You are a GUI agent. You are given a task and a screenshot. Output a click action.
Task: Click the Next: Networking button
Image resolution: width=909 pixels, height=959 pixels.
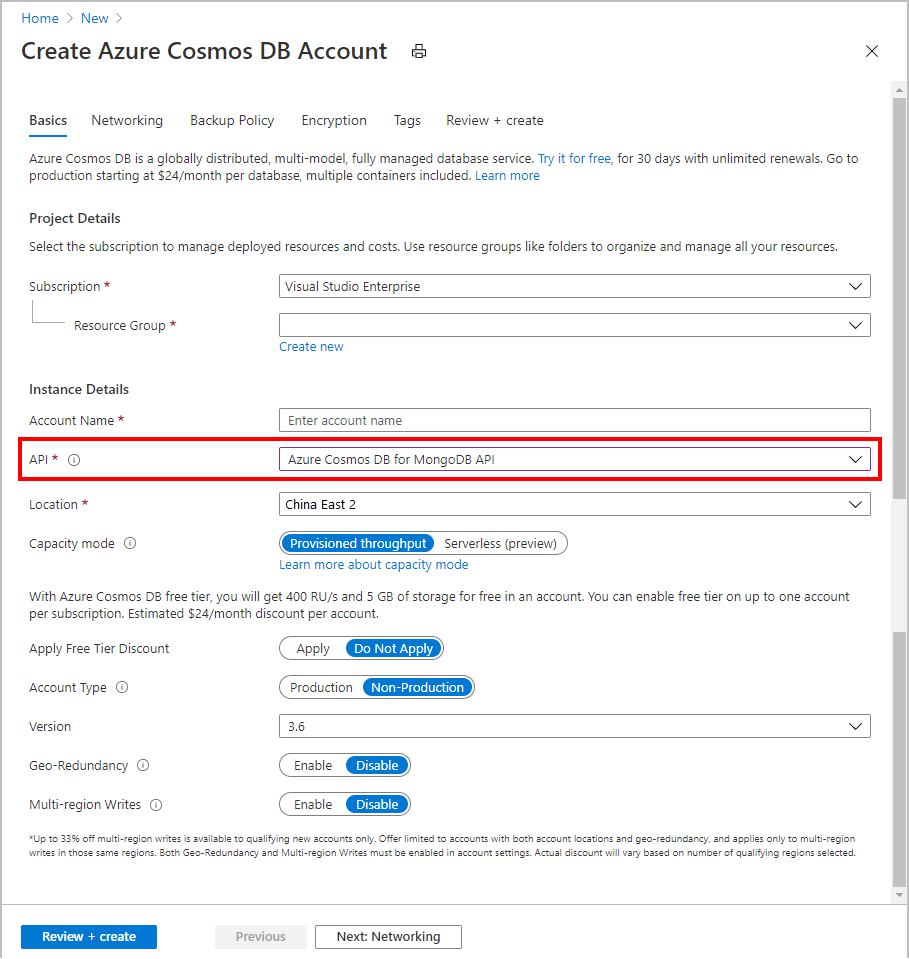click(388, 937)
